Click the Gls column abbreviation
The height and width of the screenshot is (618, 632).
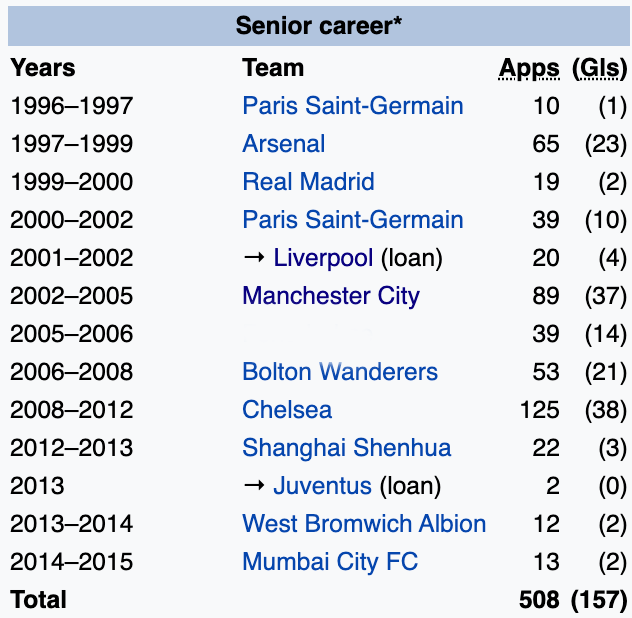[x=599, y=68]
